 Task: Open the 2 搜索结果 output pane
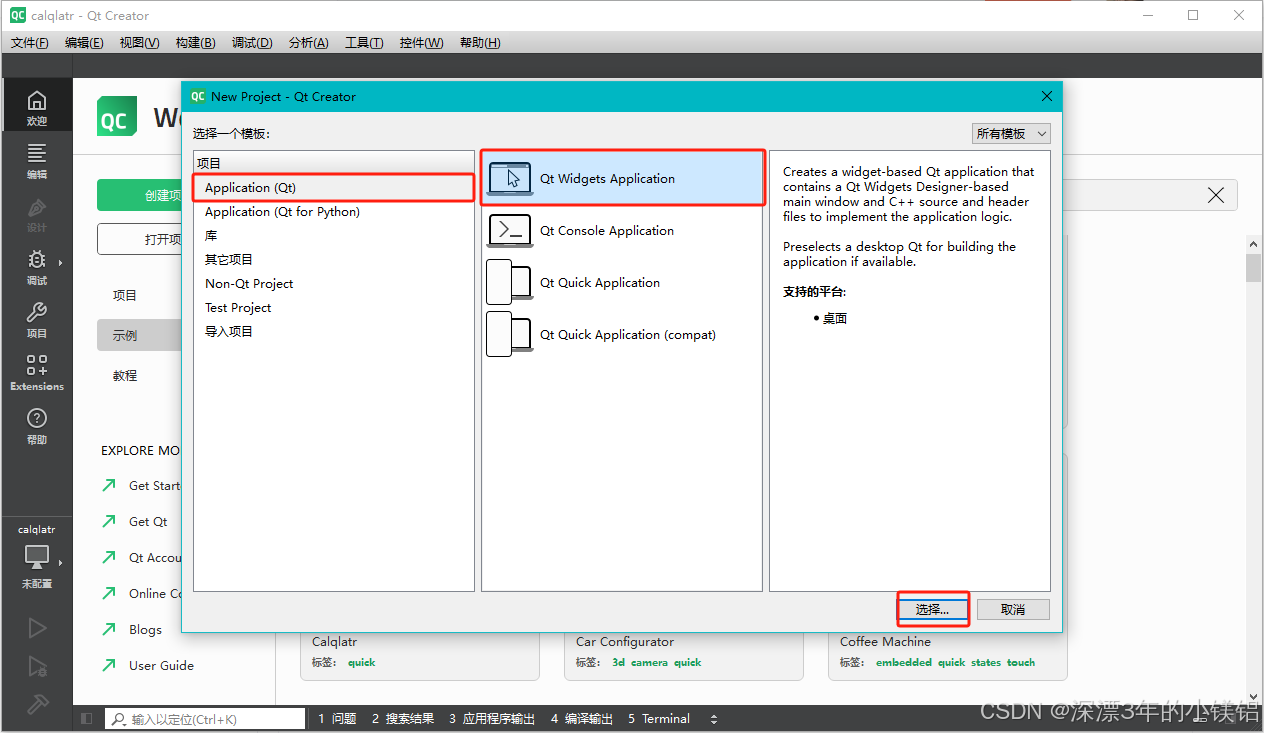[402, 719]
